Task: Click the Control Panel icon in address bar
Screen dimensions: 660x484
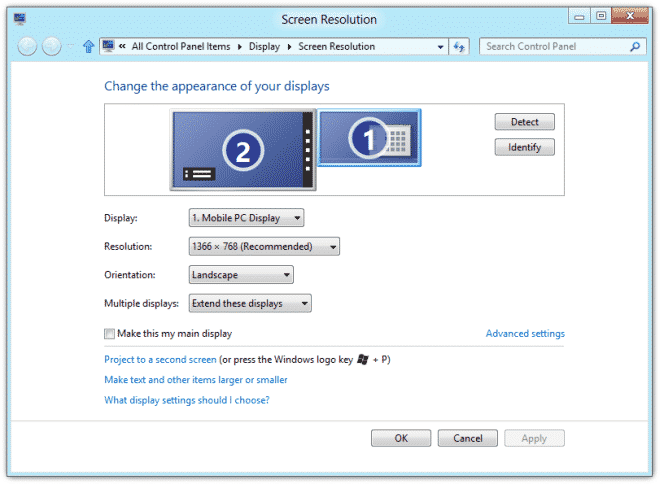Action: click(107, 46)
